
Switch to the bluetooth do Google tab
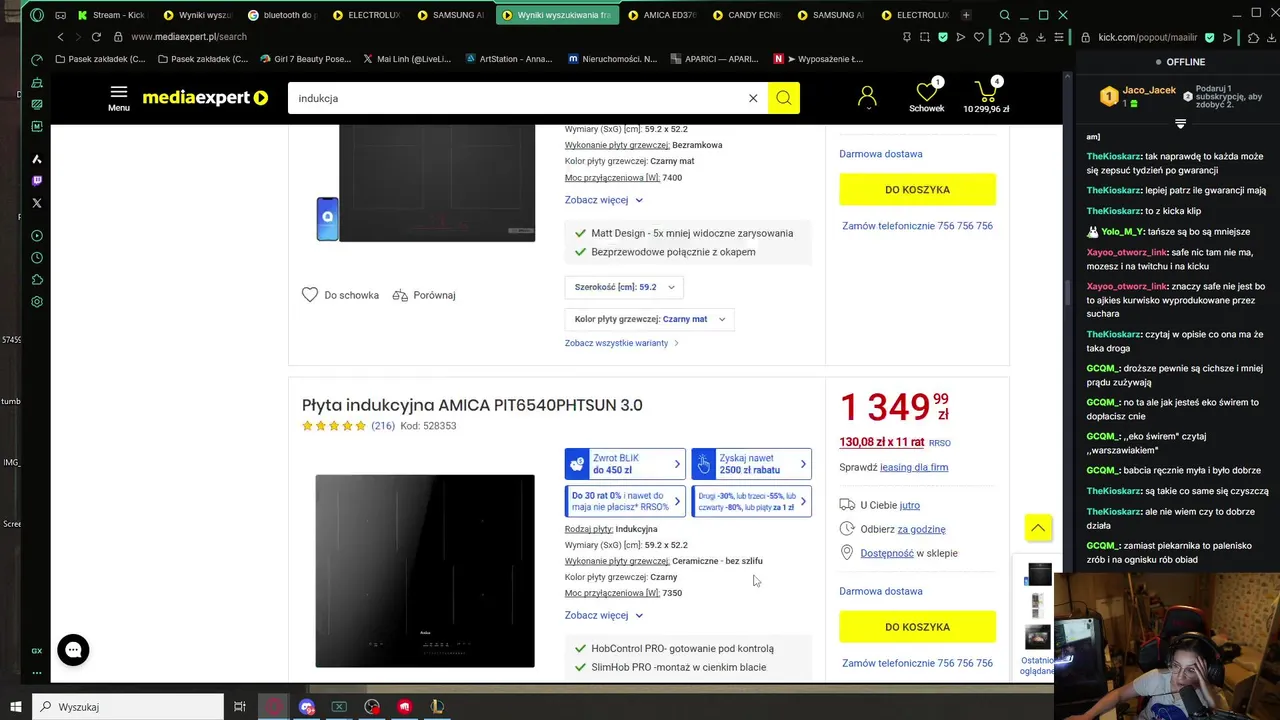pyautogui.click(x=282, y=15)
